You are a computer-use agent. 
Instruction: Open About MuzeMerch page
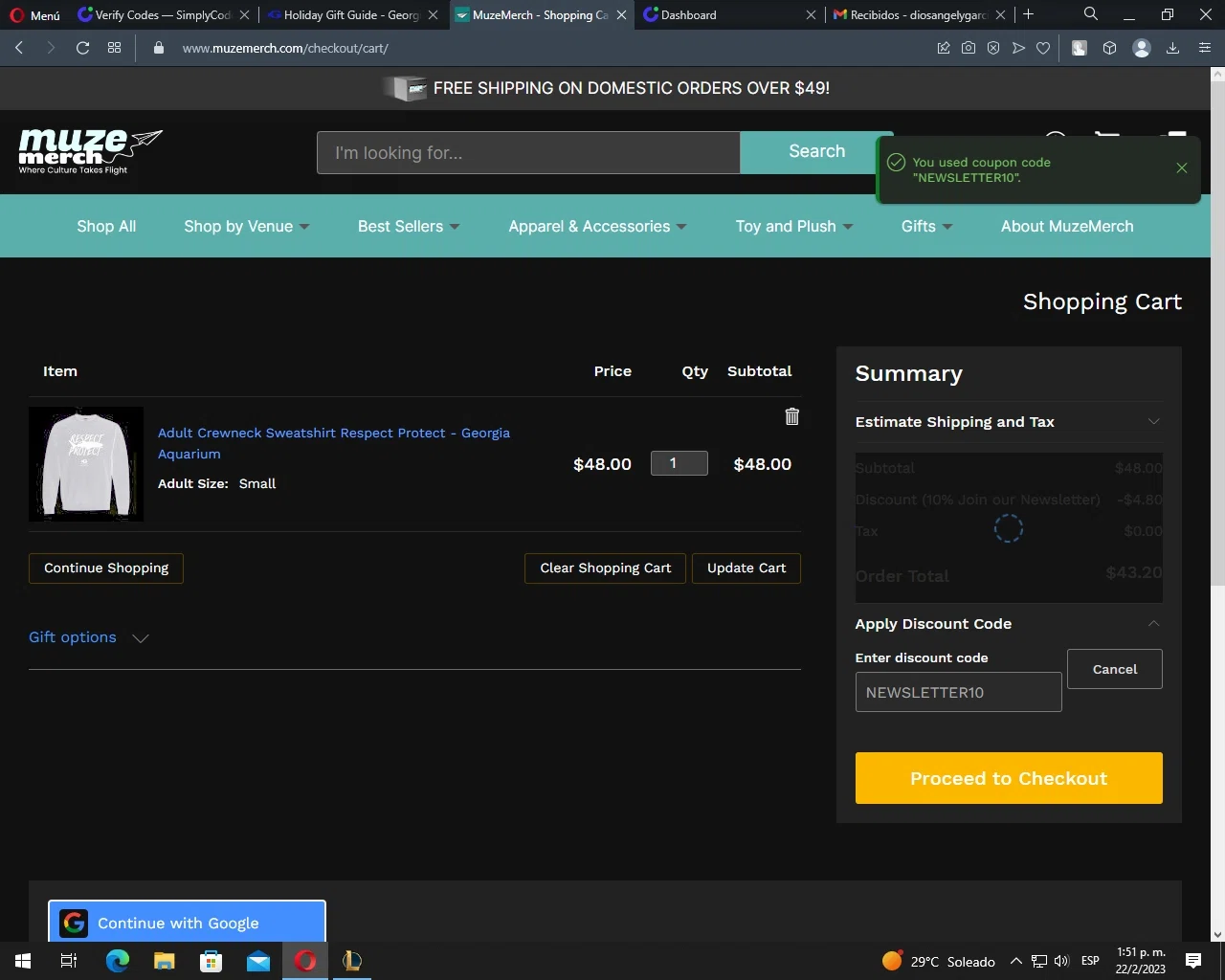1067,227
